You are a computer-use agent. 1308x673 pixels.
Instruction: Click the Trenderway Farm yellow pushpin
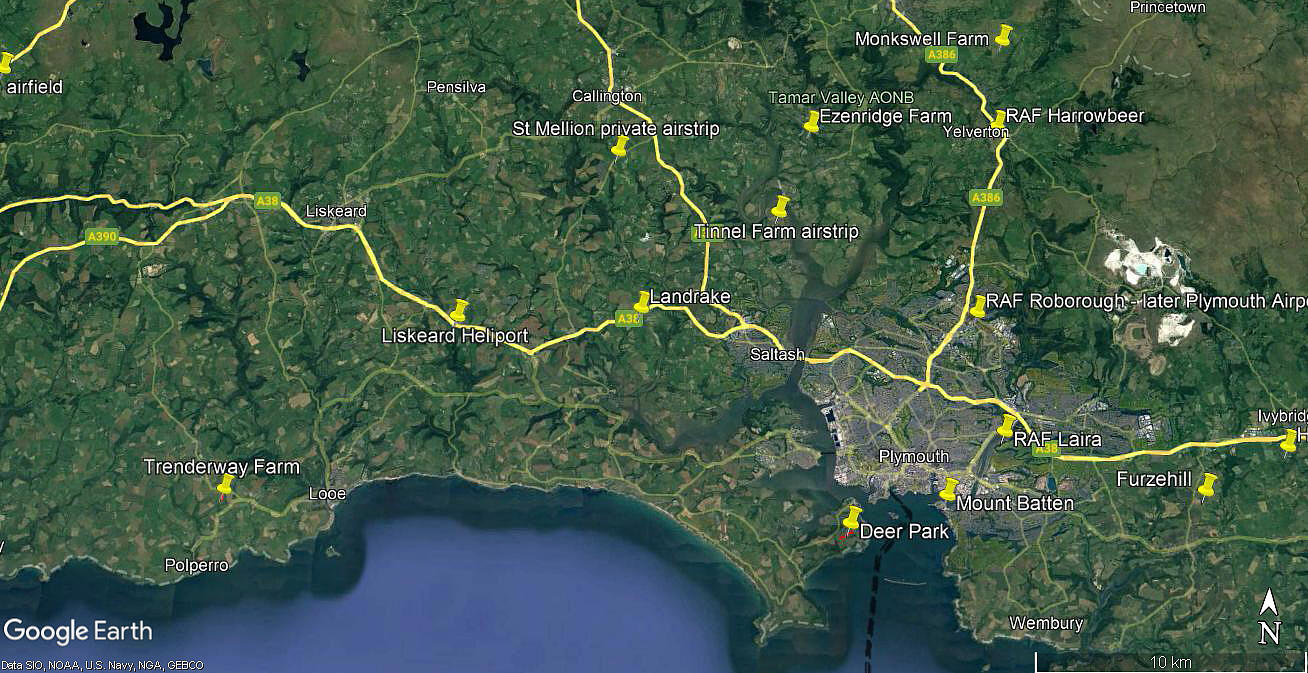pos(225,486)
